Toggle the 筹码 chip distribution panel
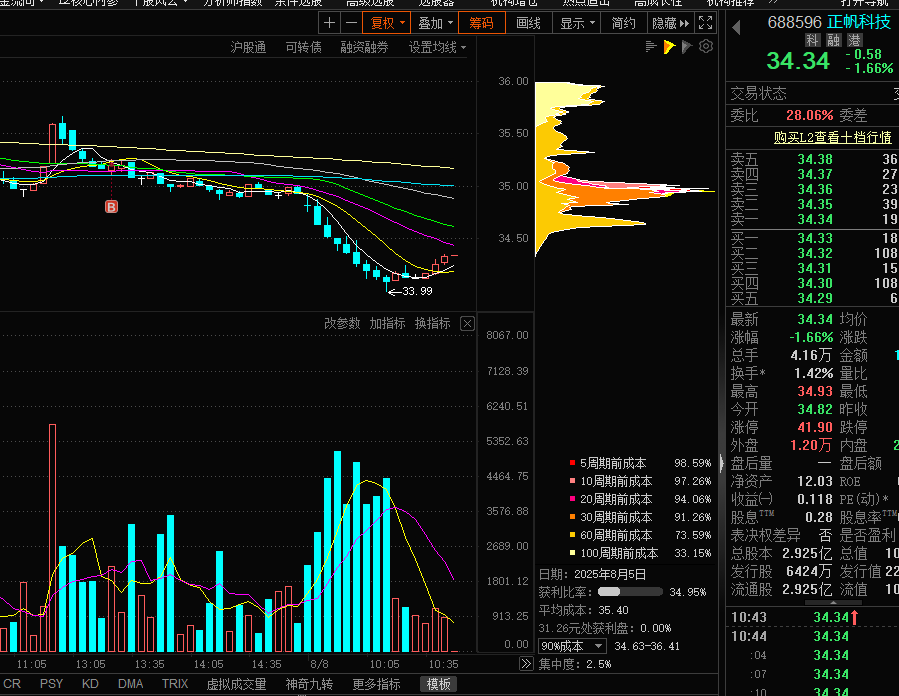 [481, 23]
